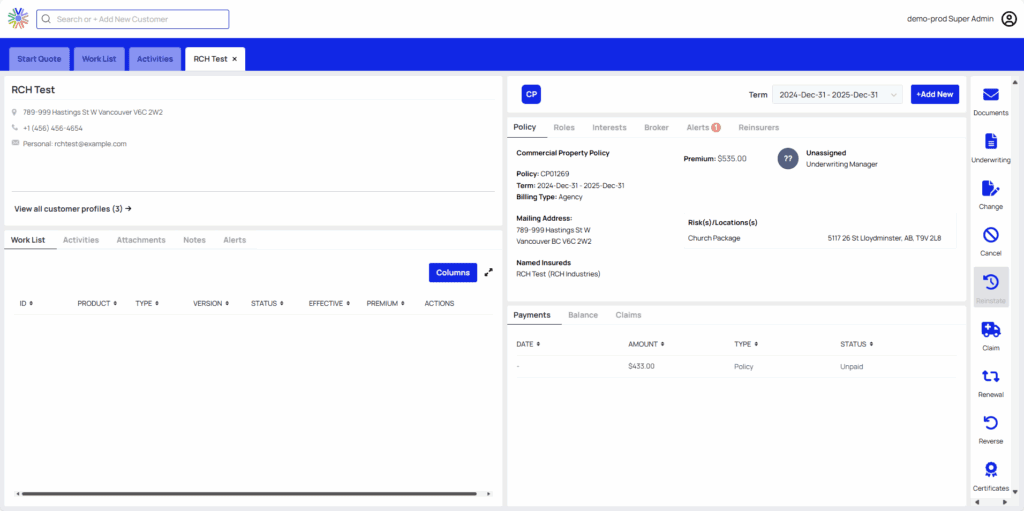Click the right sidebar down scroll arrow
This screenshot has width=1024, height=511.
click(x=1015, y=492)
